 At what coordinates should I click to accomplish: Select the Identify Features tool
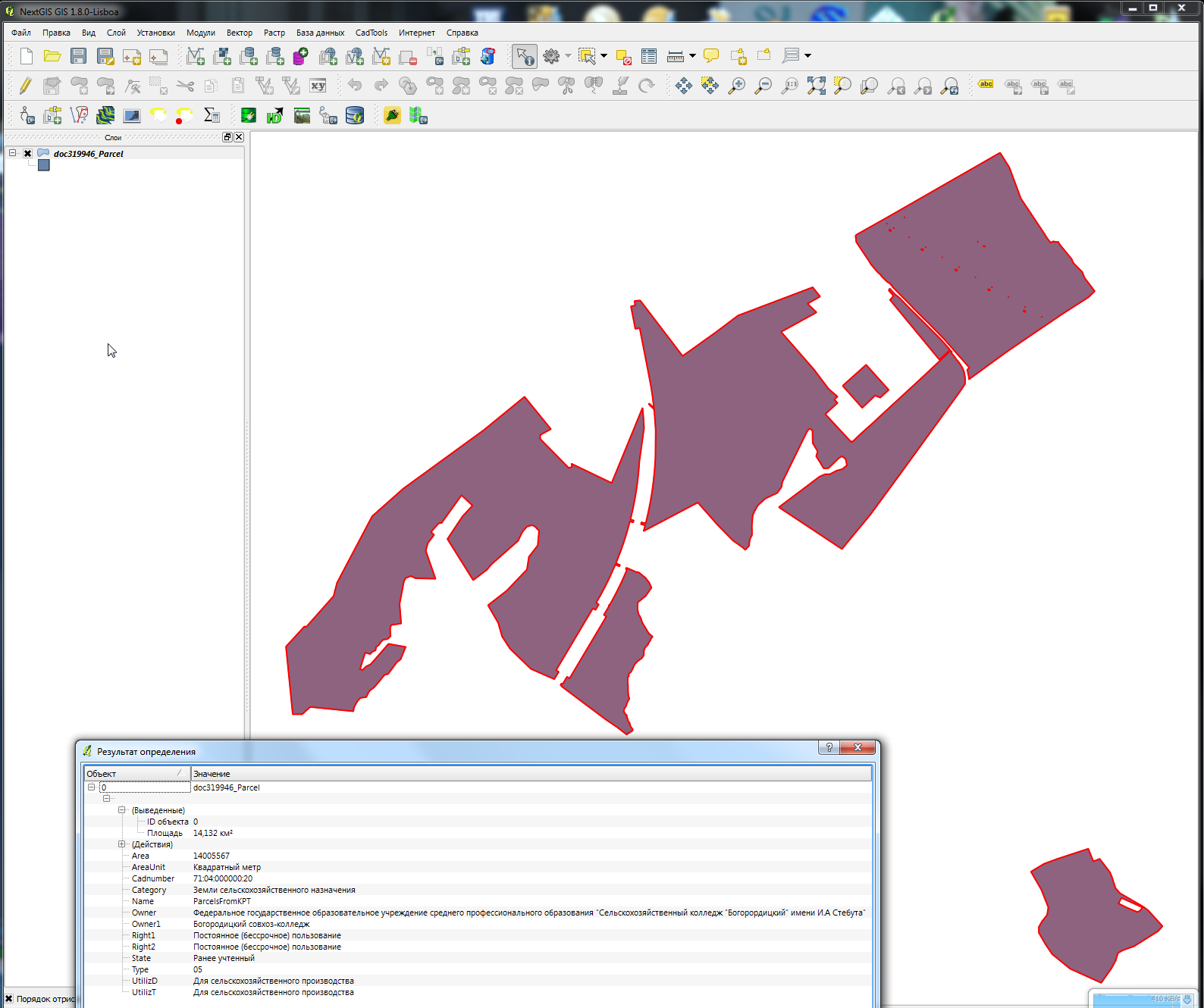pos(524,56)
